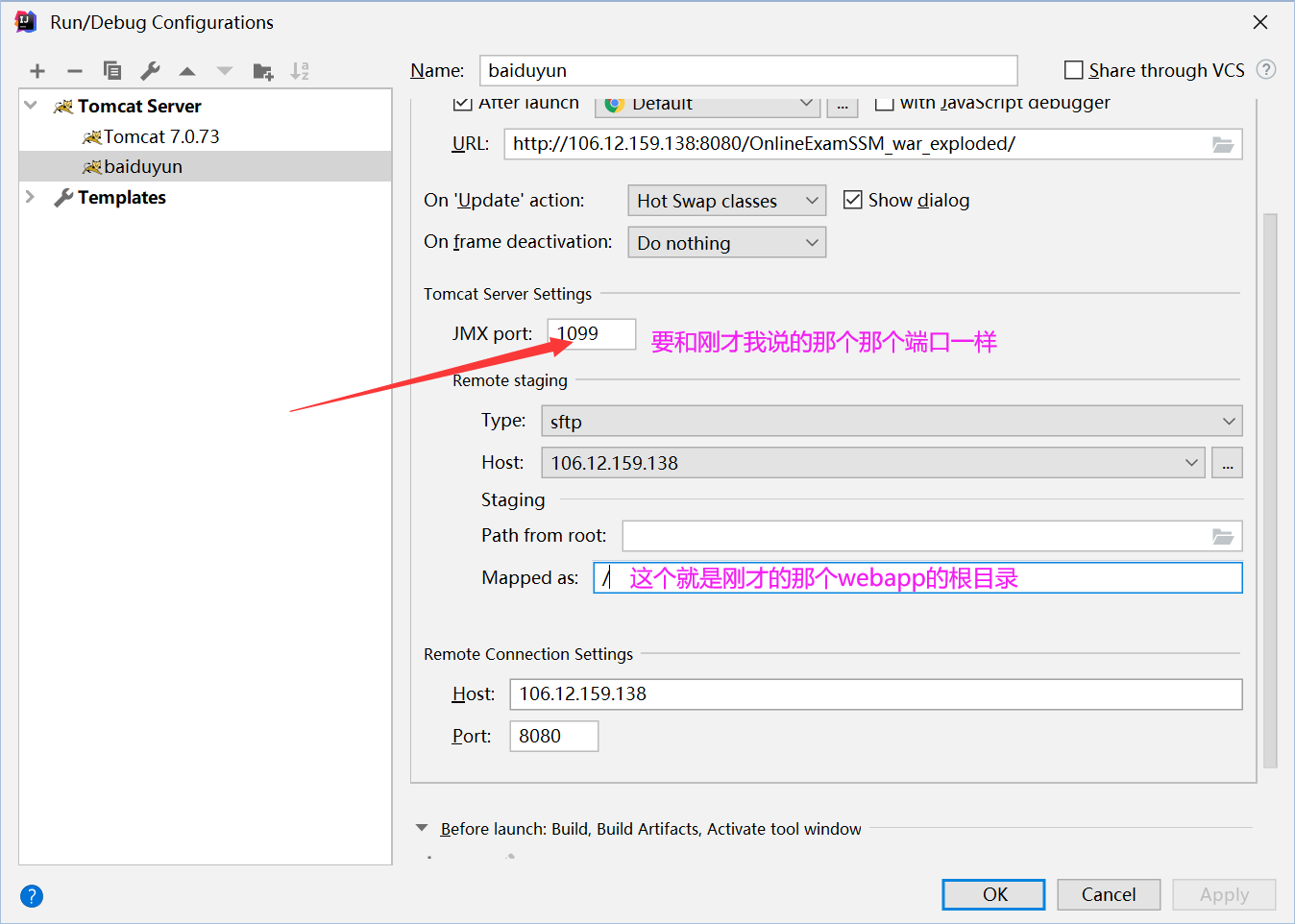Click the ellipsis button beside staging Host
This screenshot has height=924, width=1295.
coord(1227,463)
